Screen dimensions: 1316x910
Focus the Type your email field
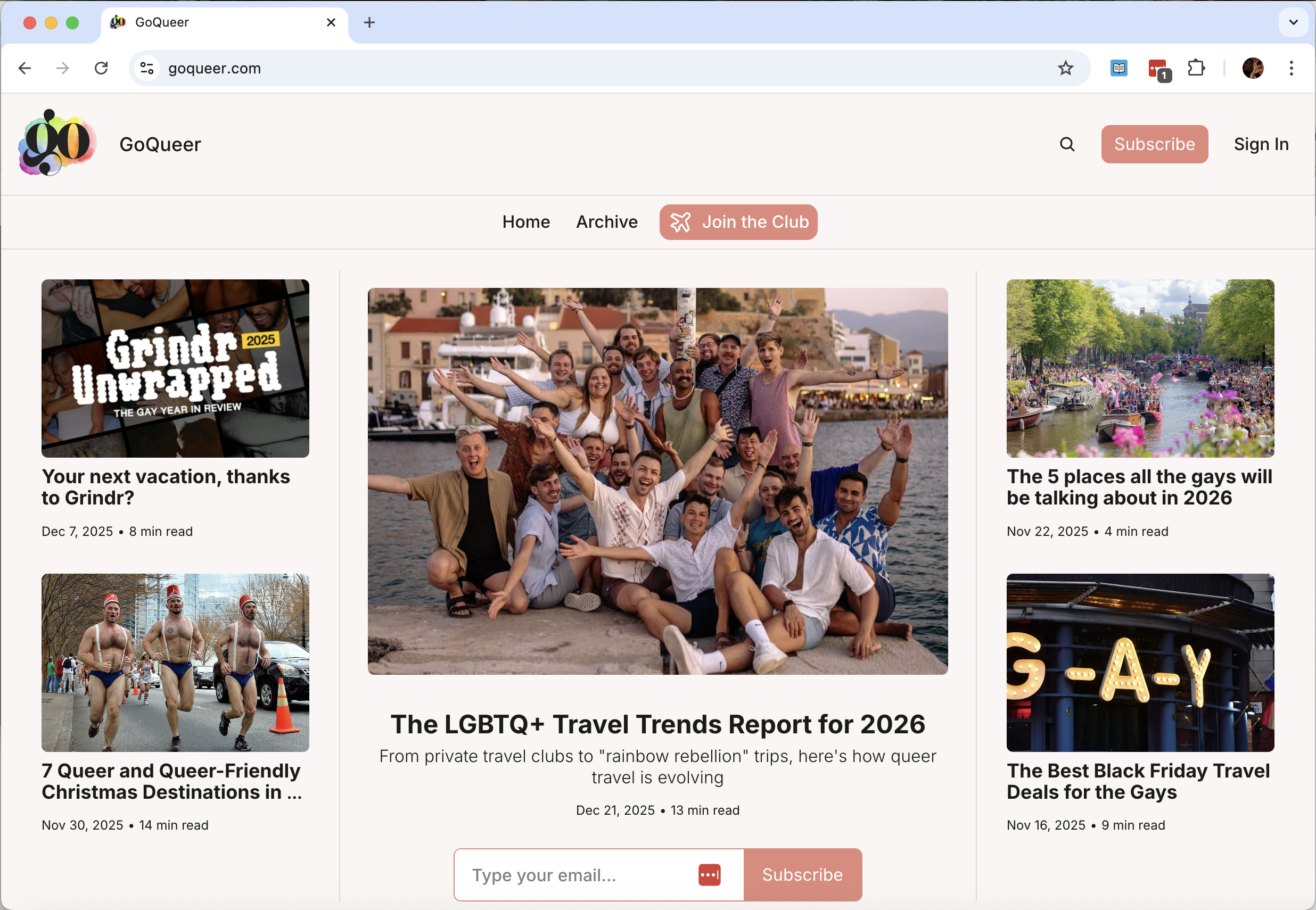coord(576,875)
